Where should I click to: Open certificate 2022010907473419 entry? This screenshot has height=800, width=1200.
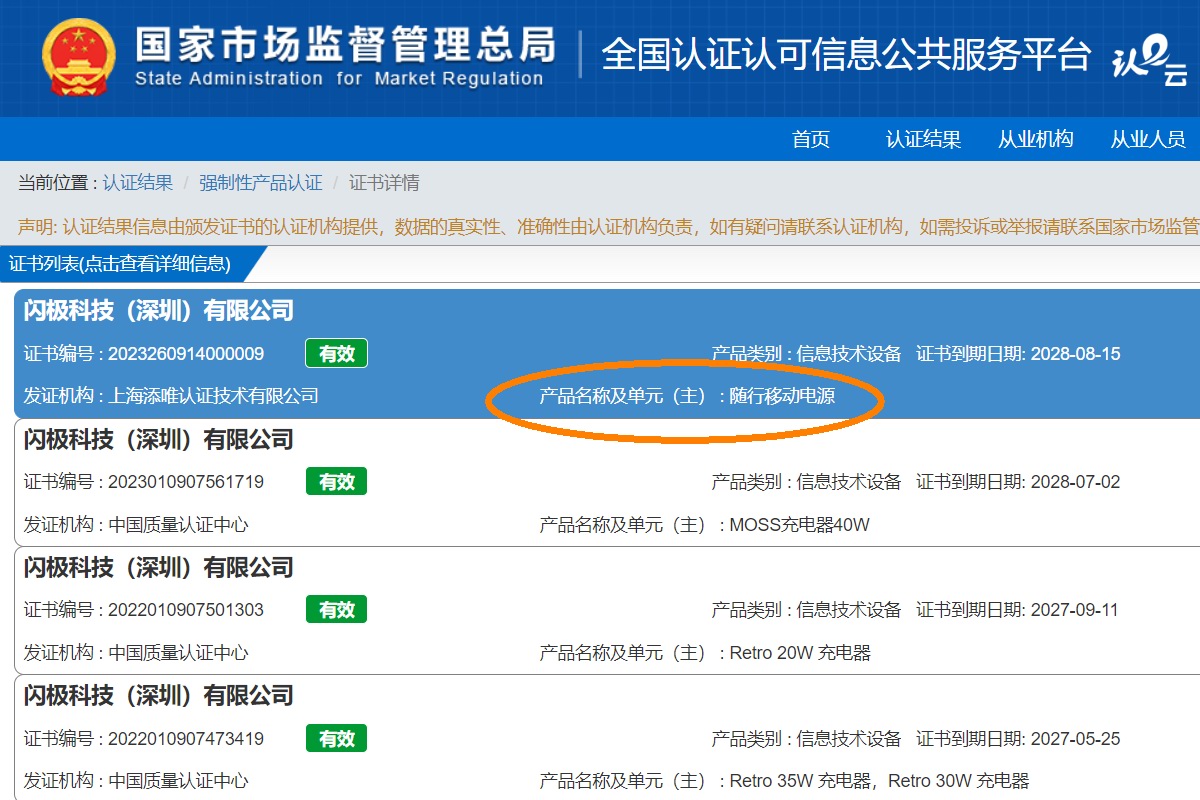[607, 738]
